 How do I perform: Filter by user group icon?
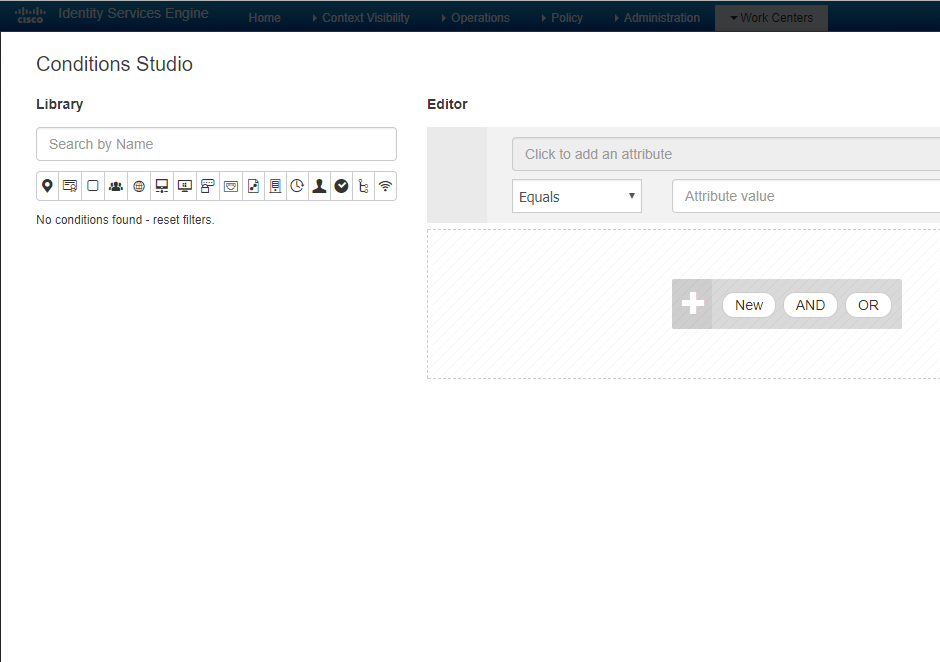tap(116, 186)
